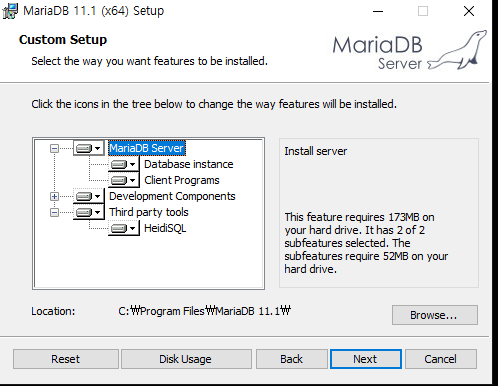Screen dimensions: 498x386
Task: Select the HeidiSQL tree item
Action: pyautogui.click(x=165, y=228)
